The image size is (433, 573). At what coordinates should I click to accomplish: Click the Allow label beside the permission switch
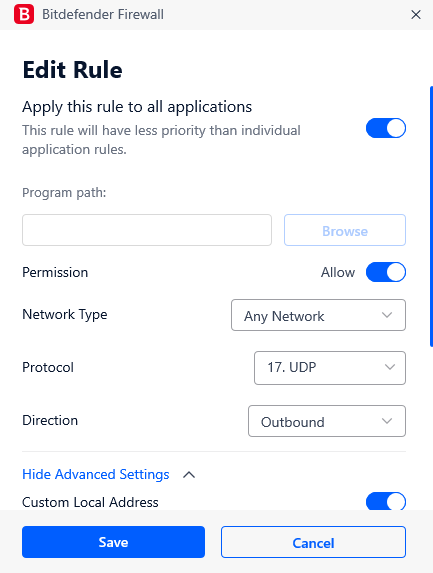pyautogui.click(x=338, y=272)
